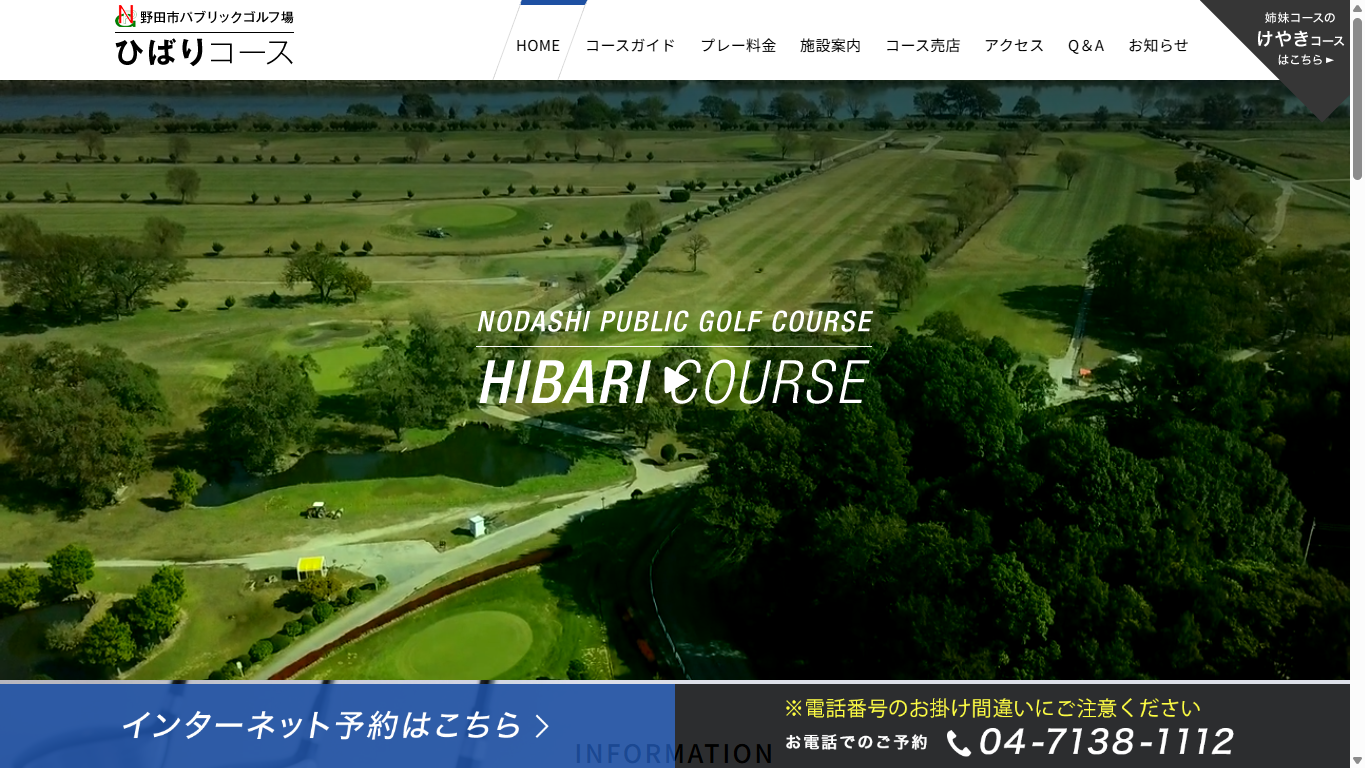Go to プレー料金 page
1365x768 pixels.
[738, 45]
